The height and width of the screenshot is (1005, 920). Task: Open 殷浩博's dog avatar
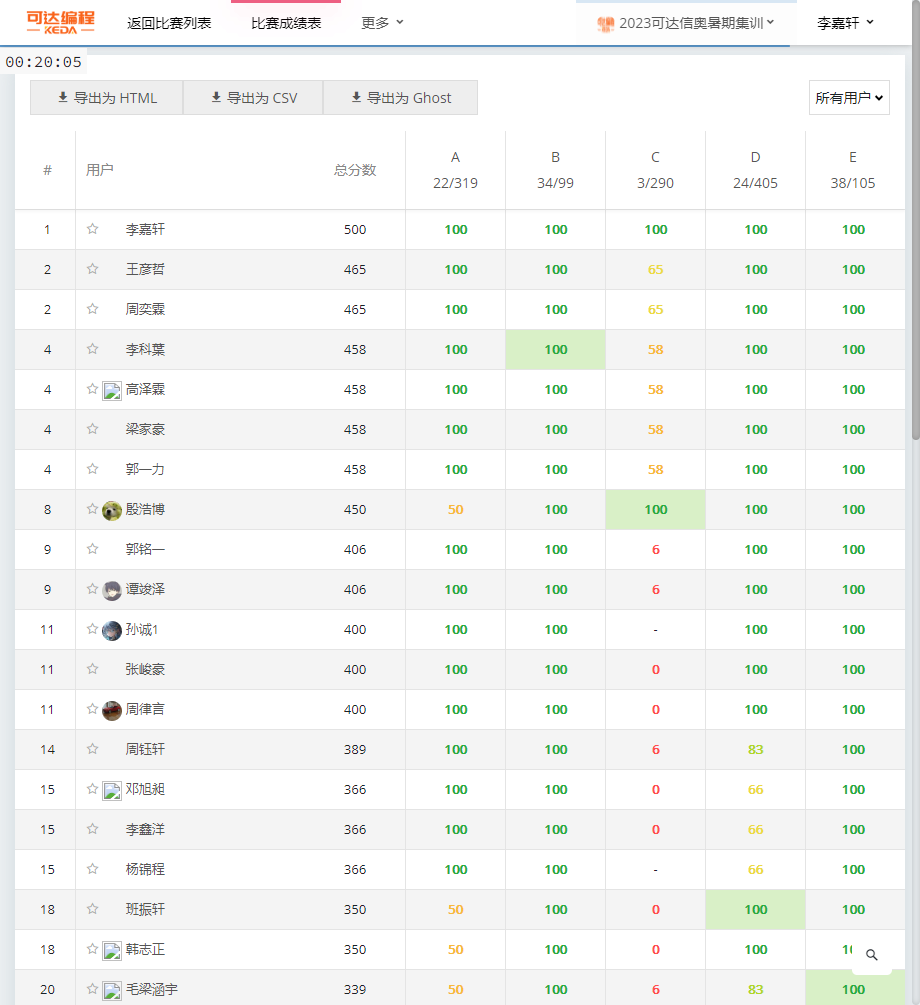click(x=112, y=511)
